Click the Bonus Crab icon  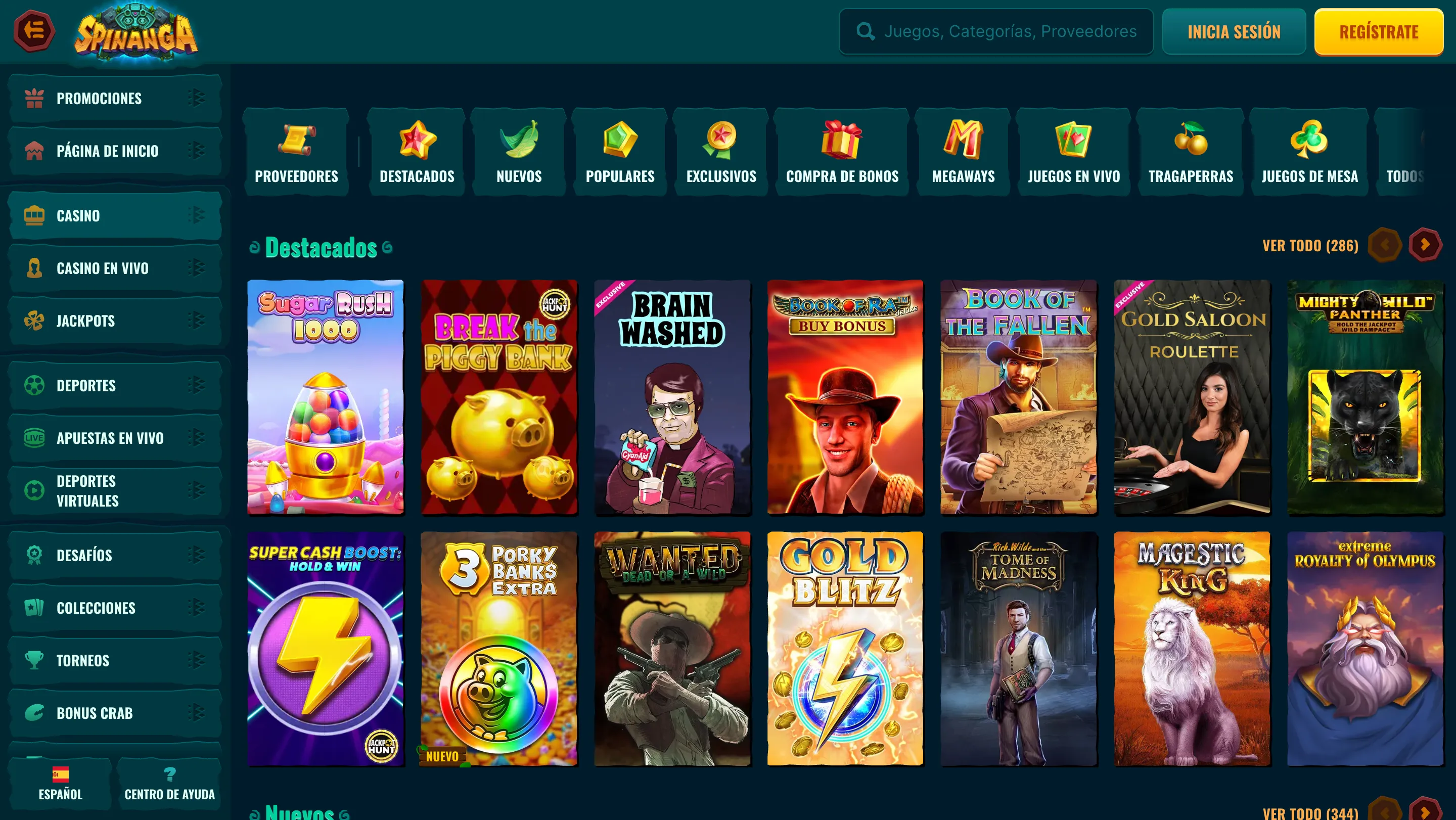tap(34, 713)
